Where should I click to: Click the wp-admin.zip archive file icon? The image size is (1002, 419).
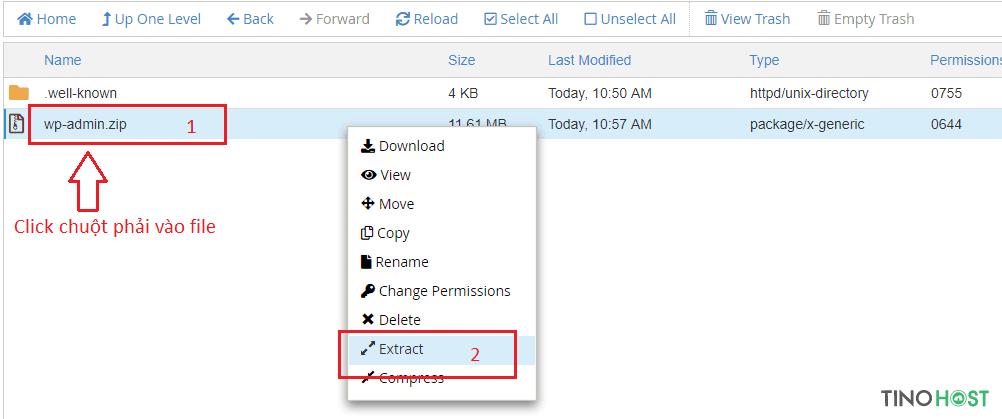point(17,124)
